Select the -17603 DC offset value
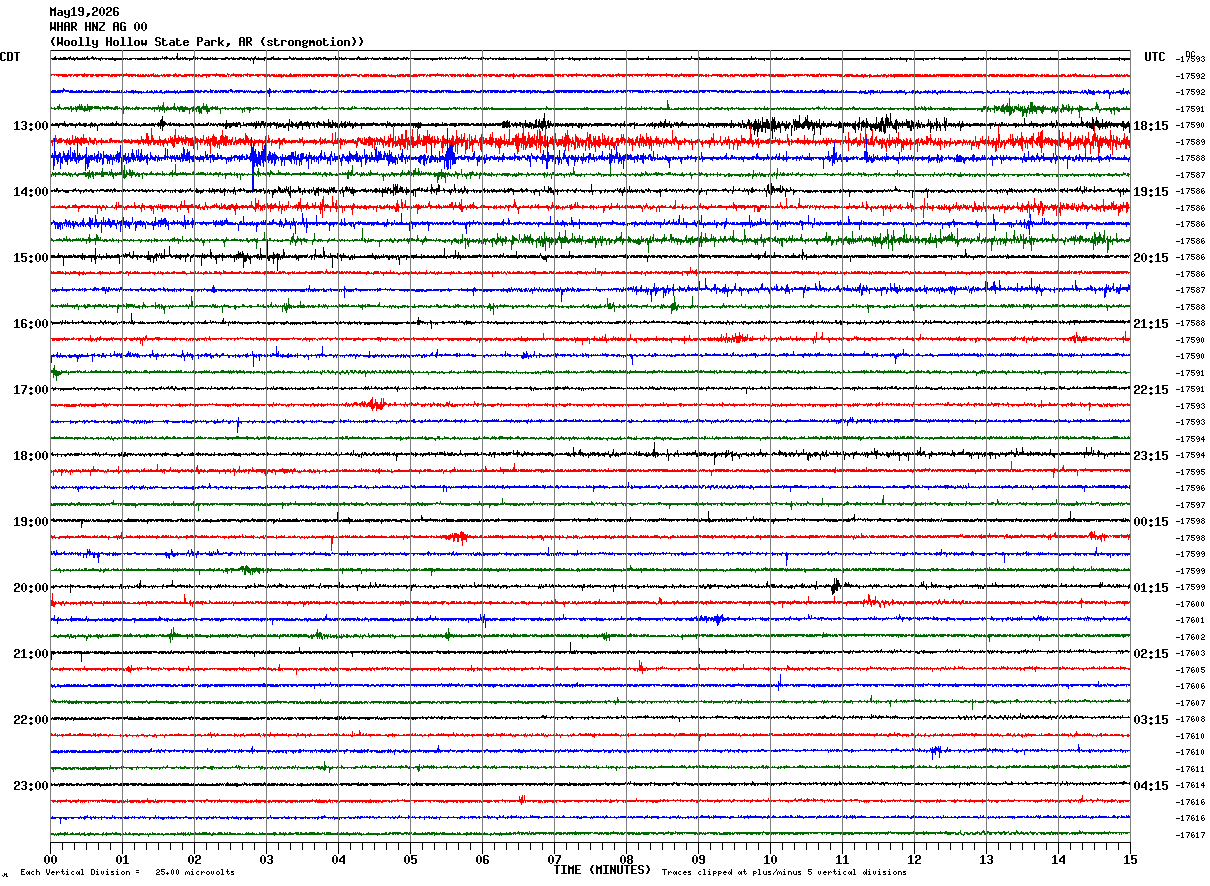The width and height of the screenshot is (1210, 886). click(x=1191, y=653)
